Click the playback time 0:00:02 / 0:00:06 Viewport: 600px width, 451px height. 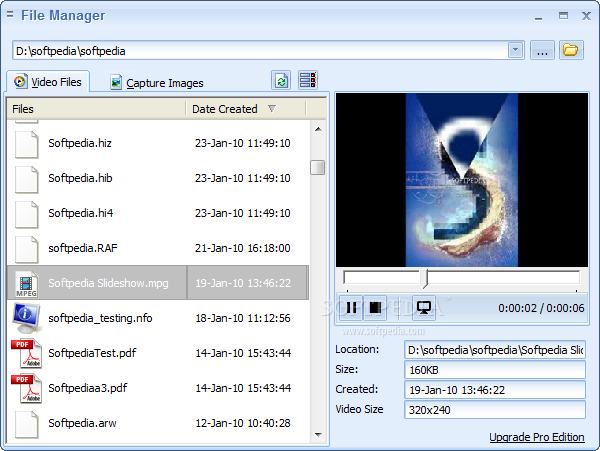[x=541, y=308]
